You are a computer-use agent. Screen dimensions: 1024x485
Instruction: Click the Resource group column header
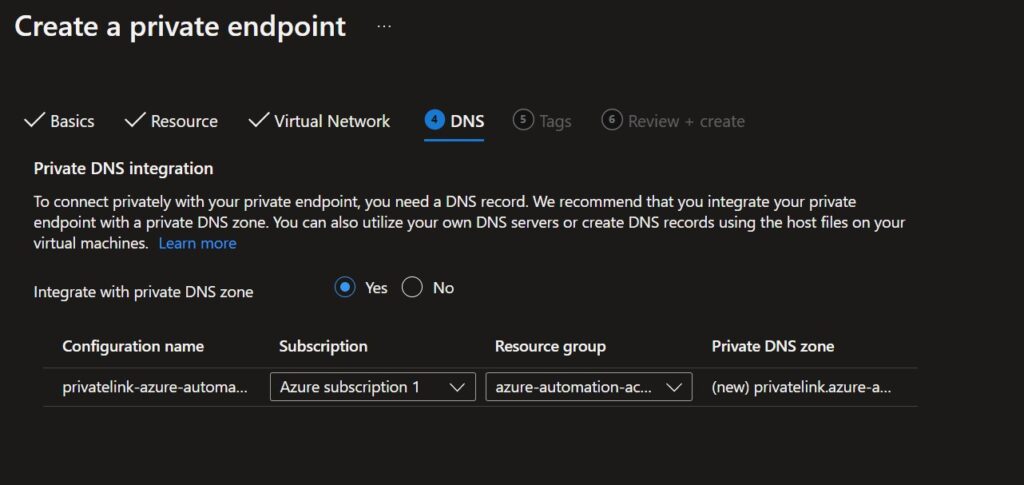click(x=551, y=346)
